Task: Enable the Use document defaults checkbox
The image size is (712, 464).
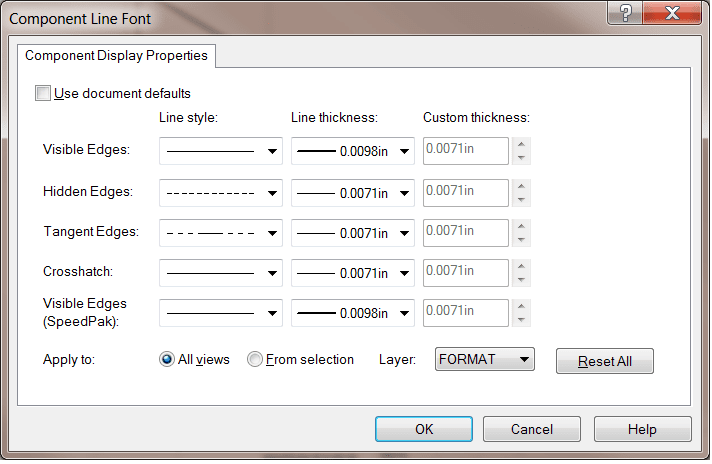Action: point(43,93)
